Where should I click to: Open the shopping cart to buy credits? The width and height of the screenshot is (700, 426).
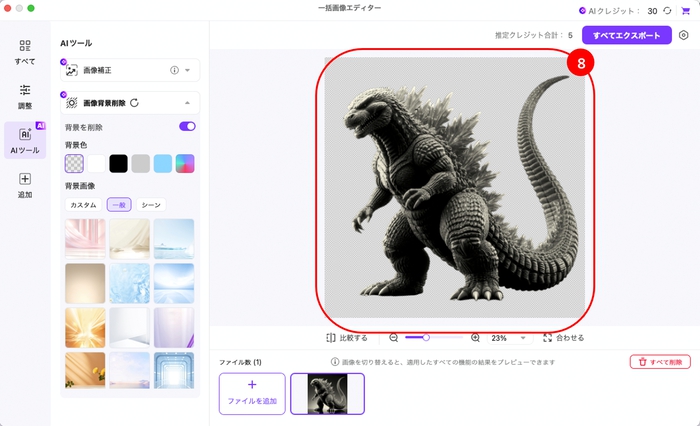(686, 11)
